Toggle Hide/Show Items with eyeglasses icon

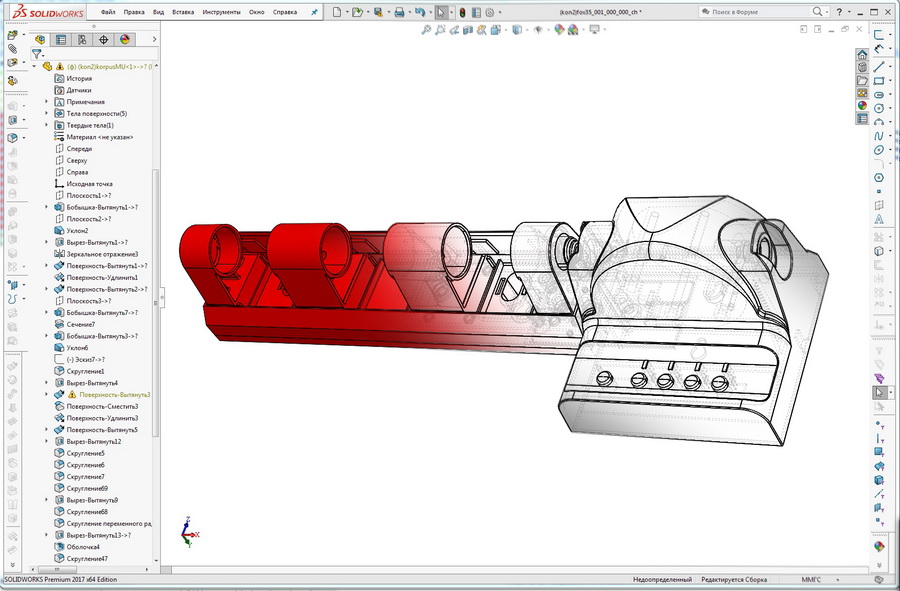(539, 31)
